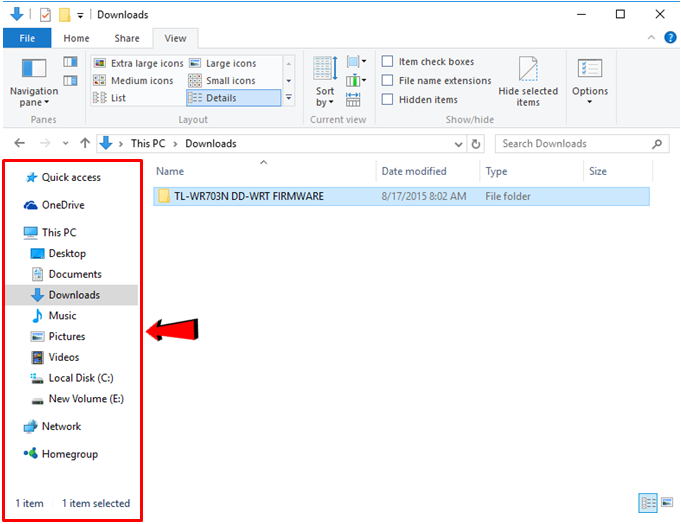Click Size all columns to fit icon

pos(353,99)
